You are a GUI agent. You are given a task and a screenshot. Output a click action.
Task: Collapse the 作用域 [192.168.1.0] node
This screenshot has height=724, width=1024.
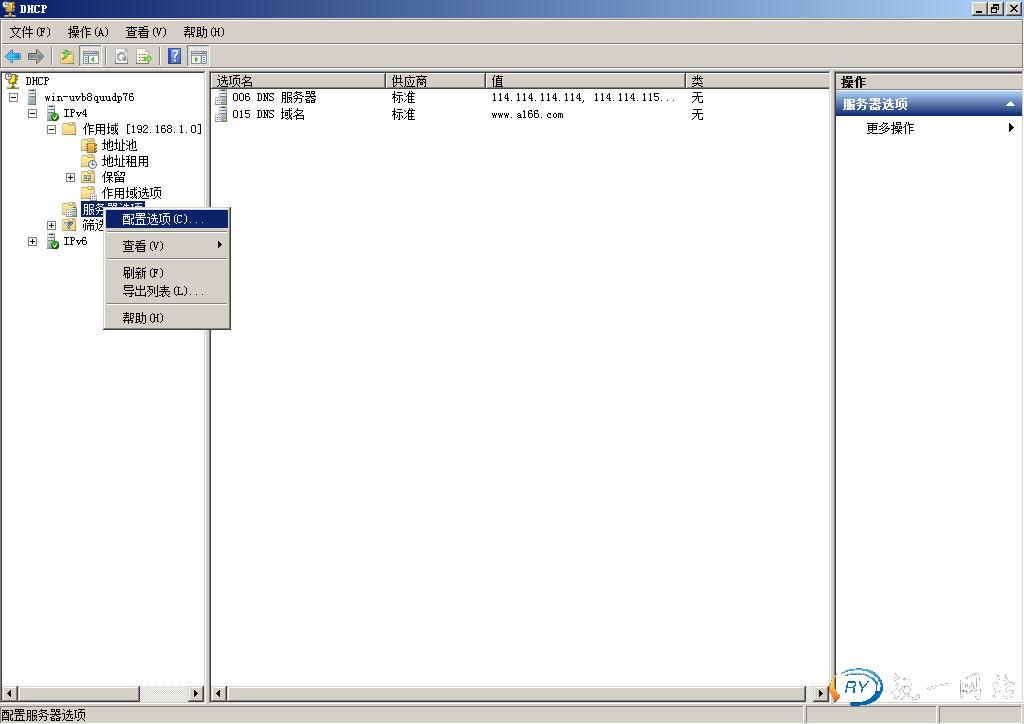[x=52, y=129]
